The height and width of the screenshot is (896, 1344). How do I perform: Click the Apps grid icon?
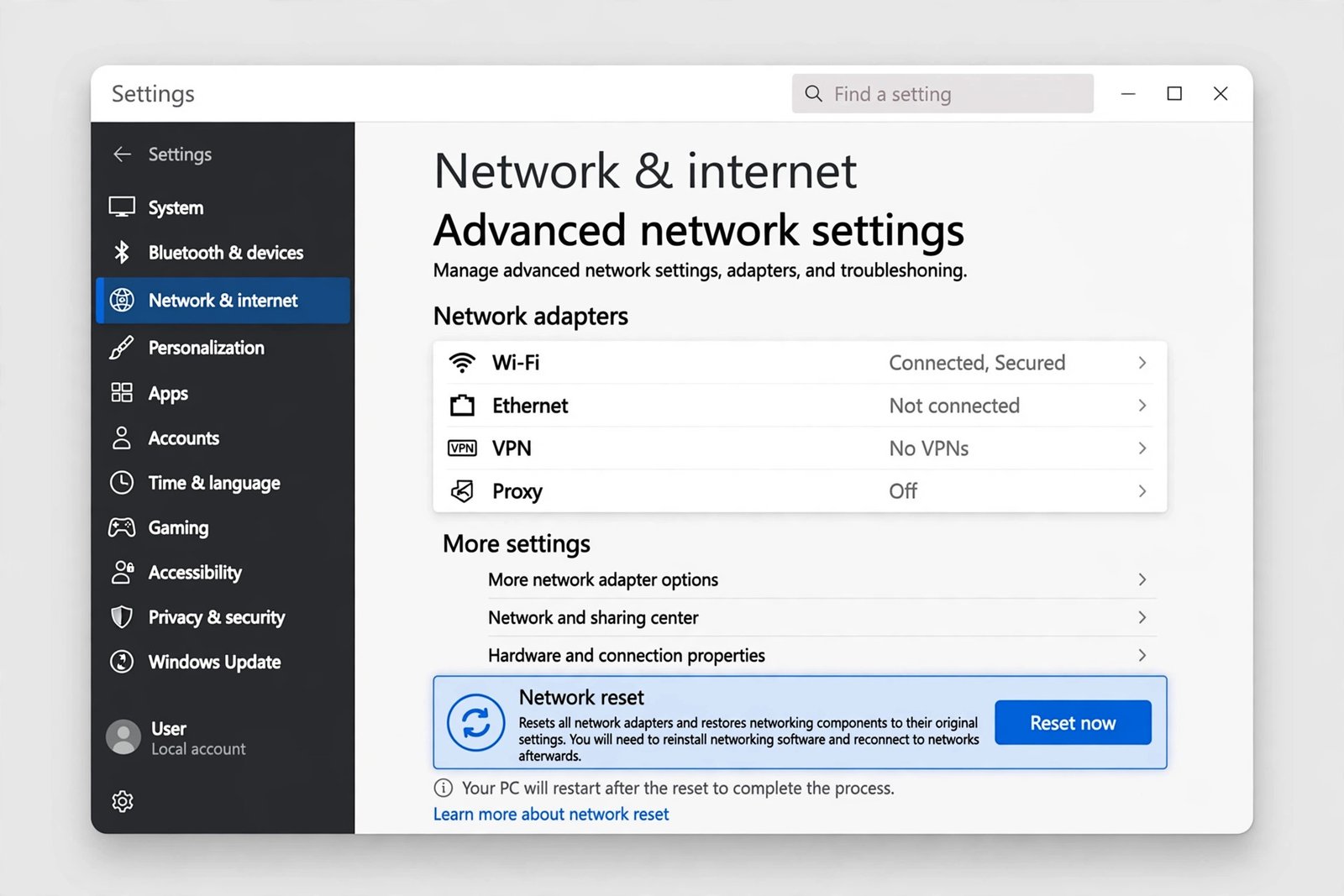tap(122, 393)
